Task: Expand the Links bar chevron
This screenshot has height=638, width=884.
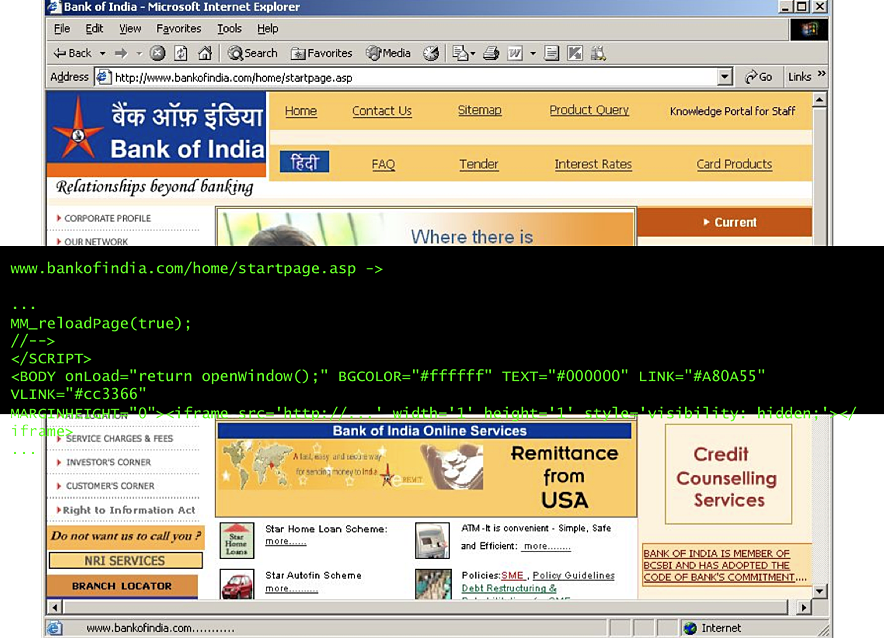Action: point(821,74)
